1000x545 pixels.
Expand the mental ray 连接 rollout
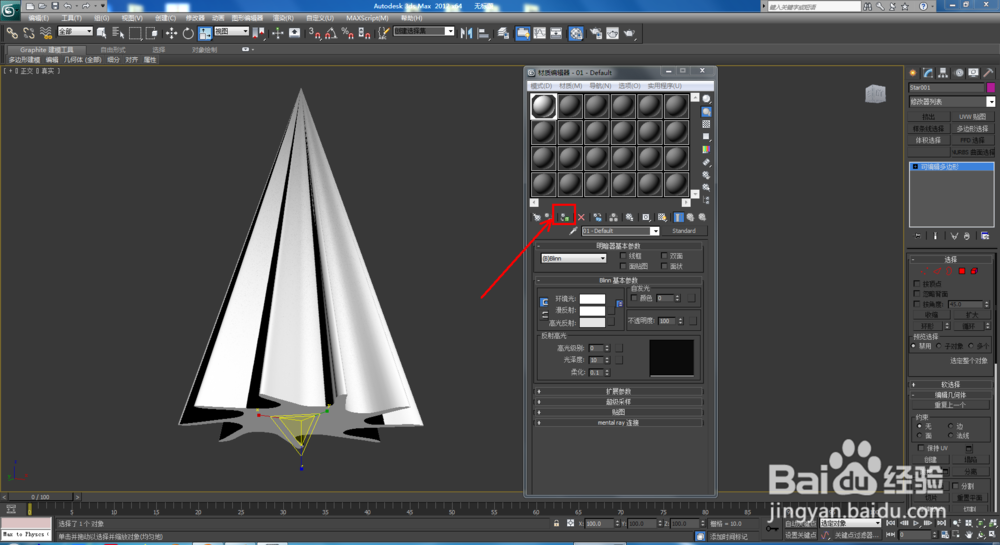[619, 423]
